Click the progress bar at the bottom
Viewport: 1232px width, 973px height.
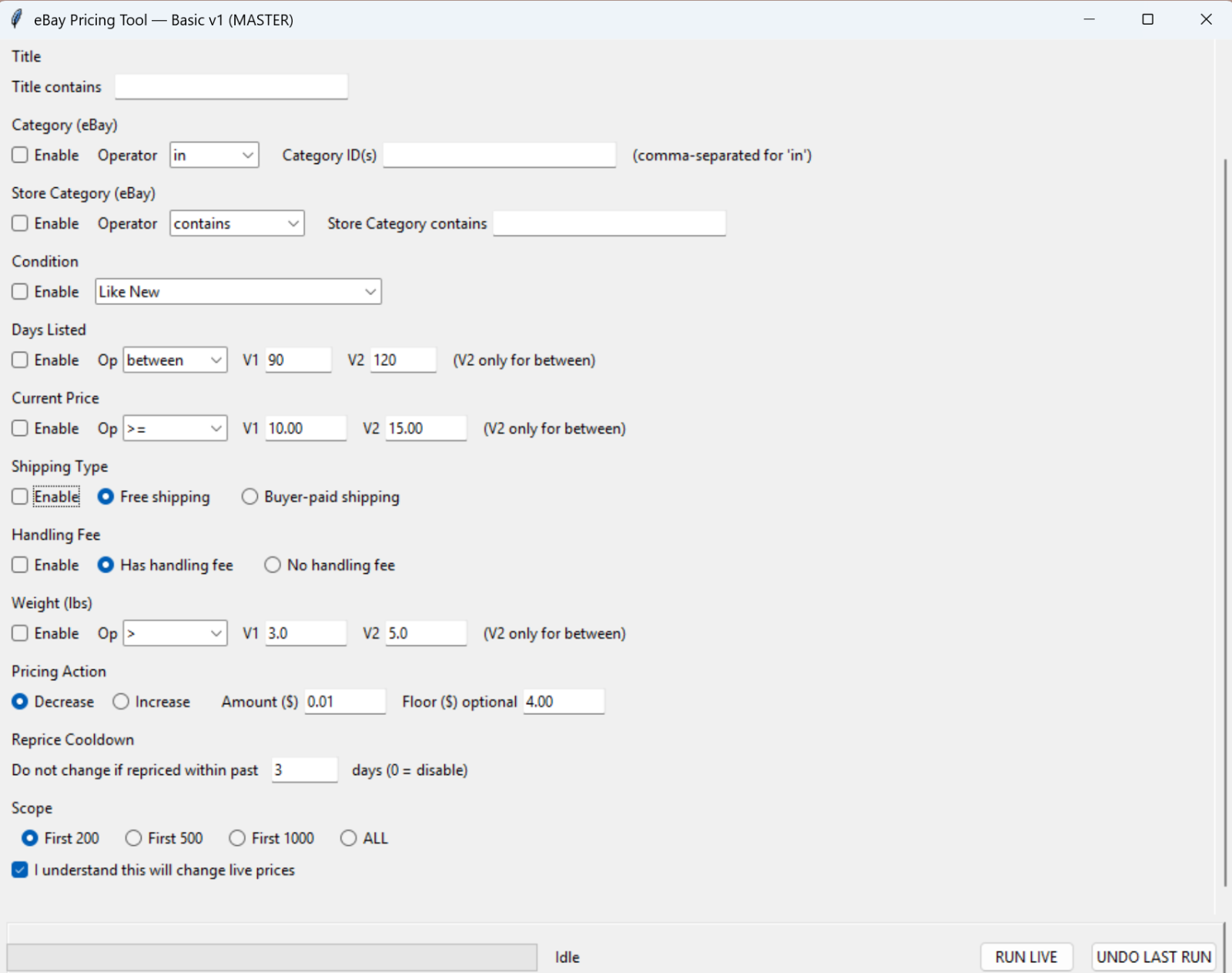coord(272,958)
